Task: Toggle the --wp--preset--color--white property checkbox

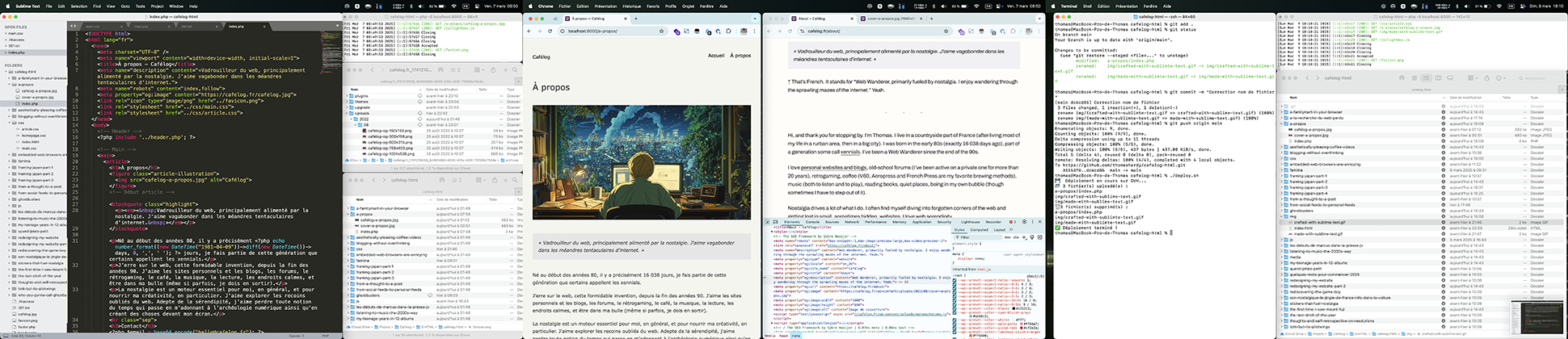Action: (x=955, y=319)
